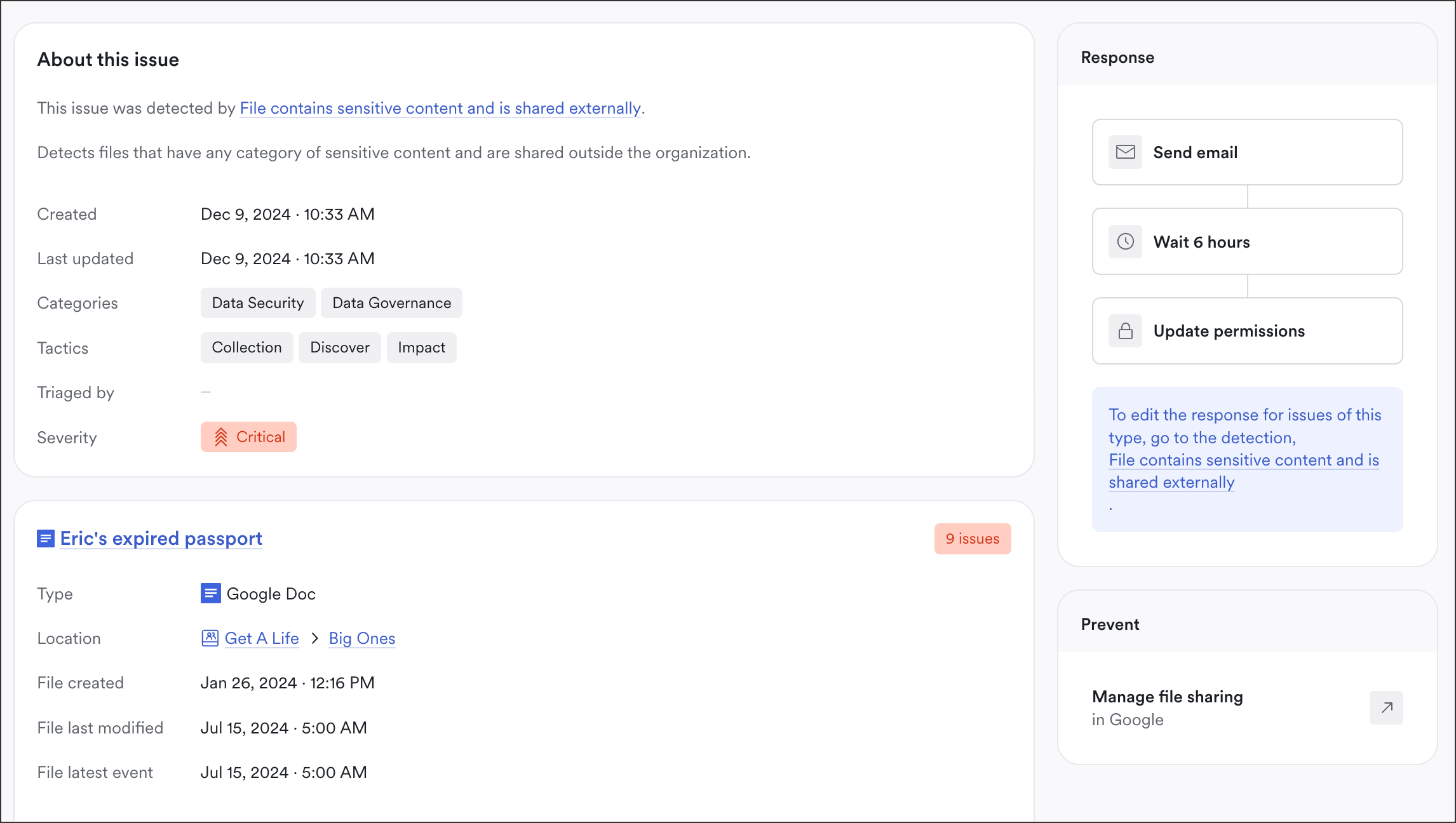
Task: Click the doc icon beside Eric's expired passport
Action: [x=46, y=539]
